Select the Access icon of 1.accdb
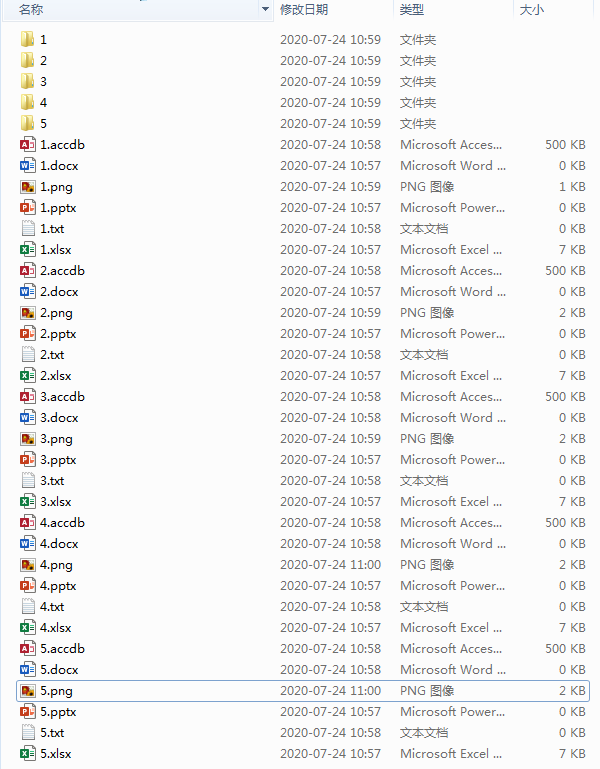 click(28, 144)
